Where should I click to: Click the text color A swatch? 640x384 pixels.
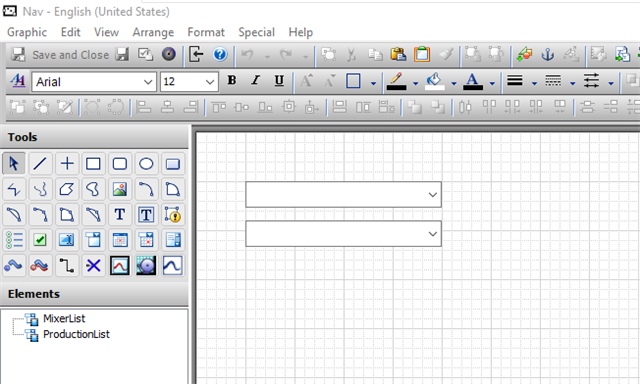click(x=473, y=81)
